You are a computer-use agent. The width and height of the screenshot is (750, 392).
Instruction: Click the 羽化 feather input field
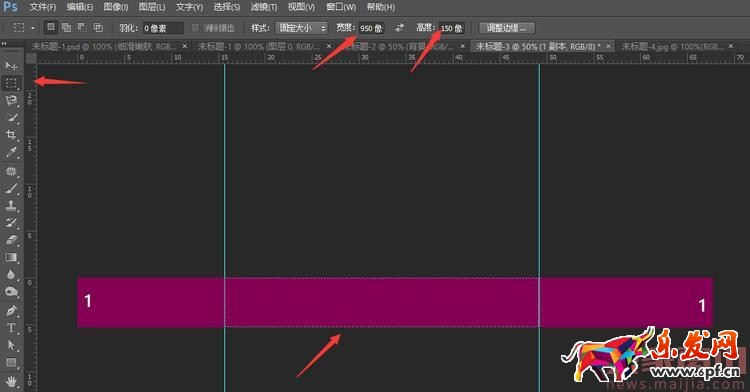pyautogui.click(x=163, y=28)
